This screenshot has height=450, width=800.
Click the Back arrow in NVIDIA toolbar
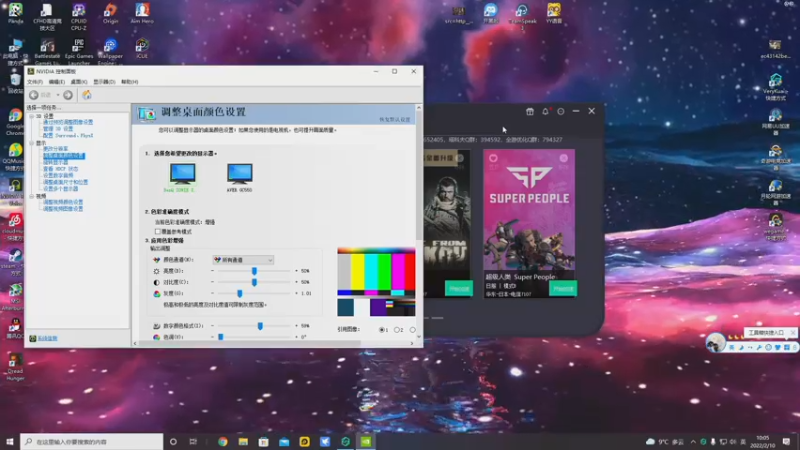click(34, 95)
